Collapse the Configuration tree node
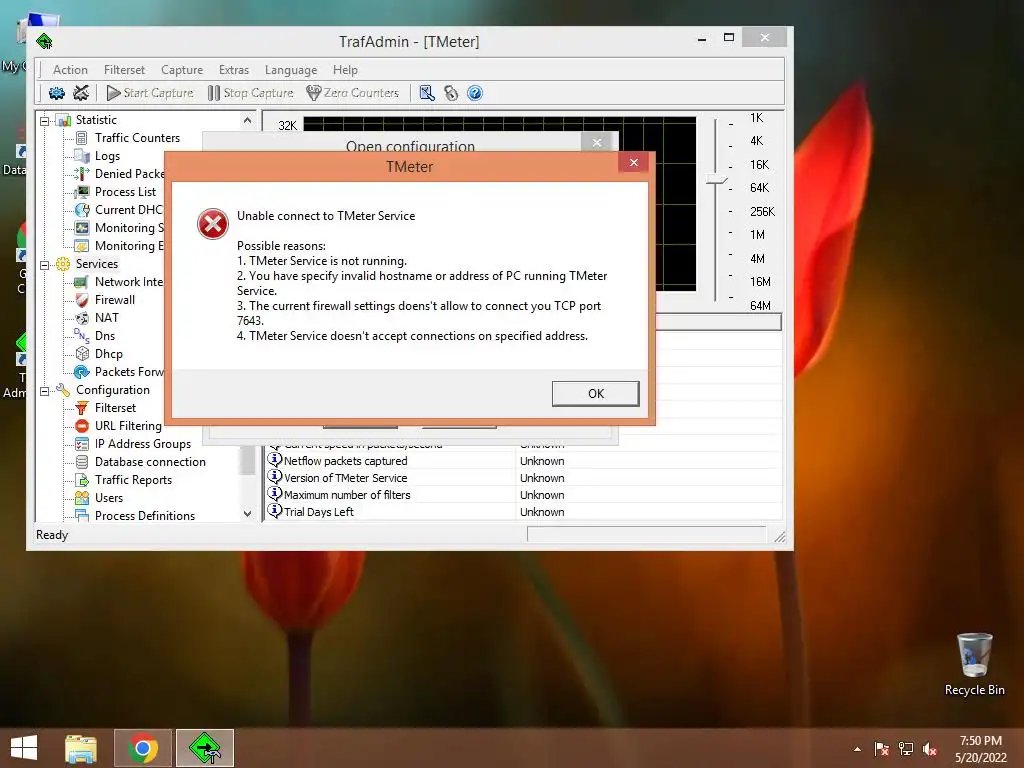 point(44,391)
